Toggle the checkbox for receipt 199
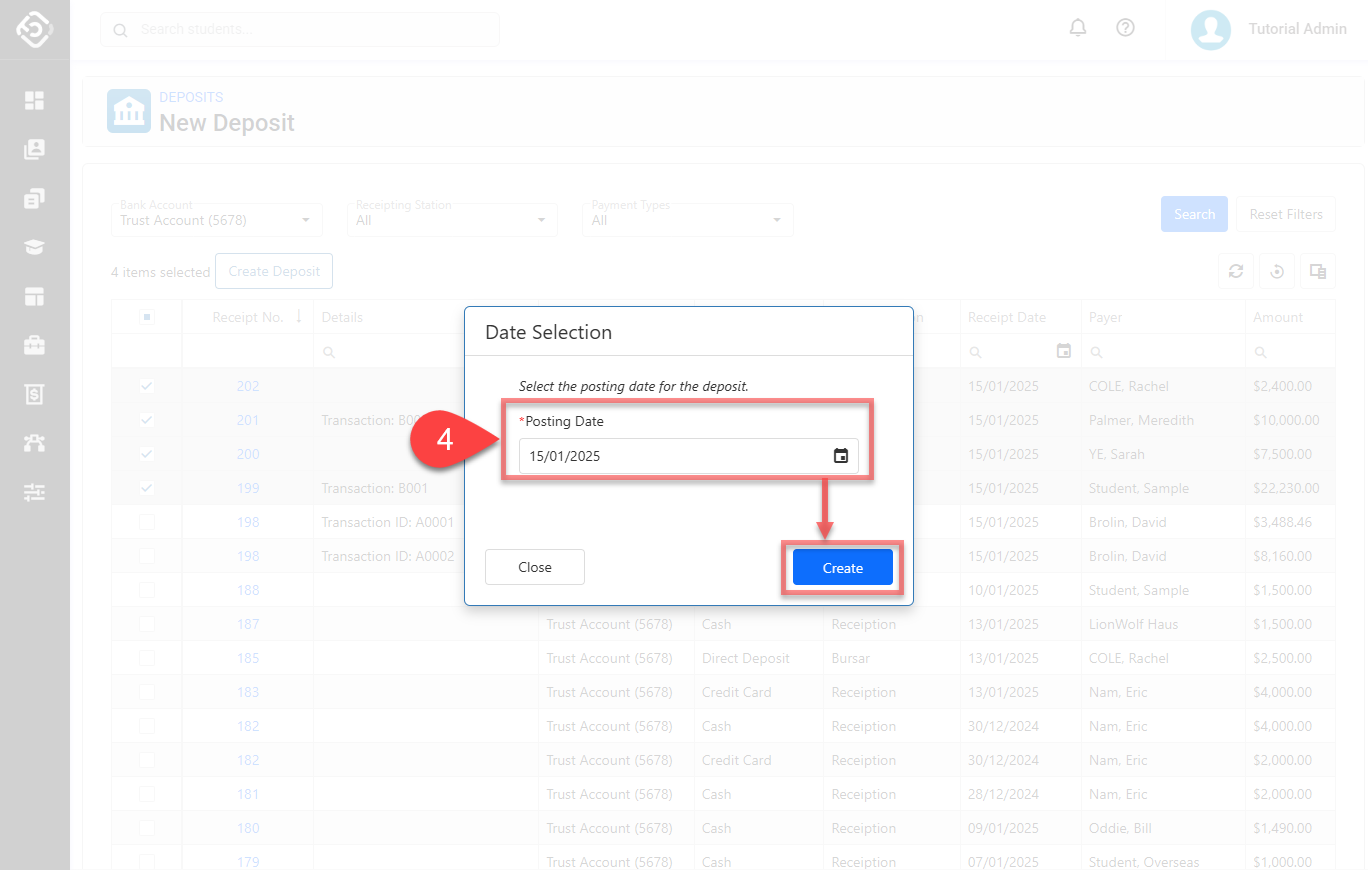The width and height of the screenshot is (1368, 870). (147, 488)
